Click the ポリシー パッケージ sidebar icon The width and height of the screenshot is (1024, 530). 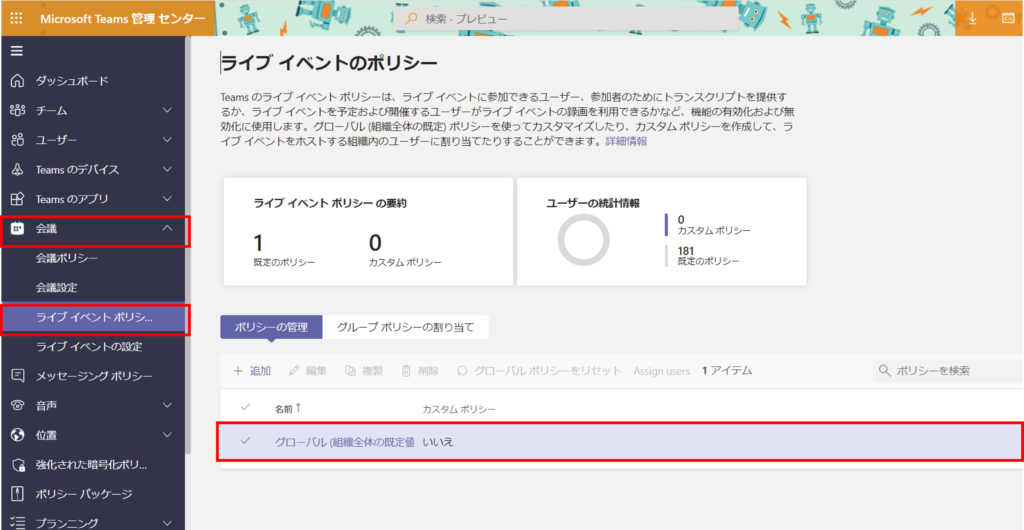[17, 494]
